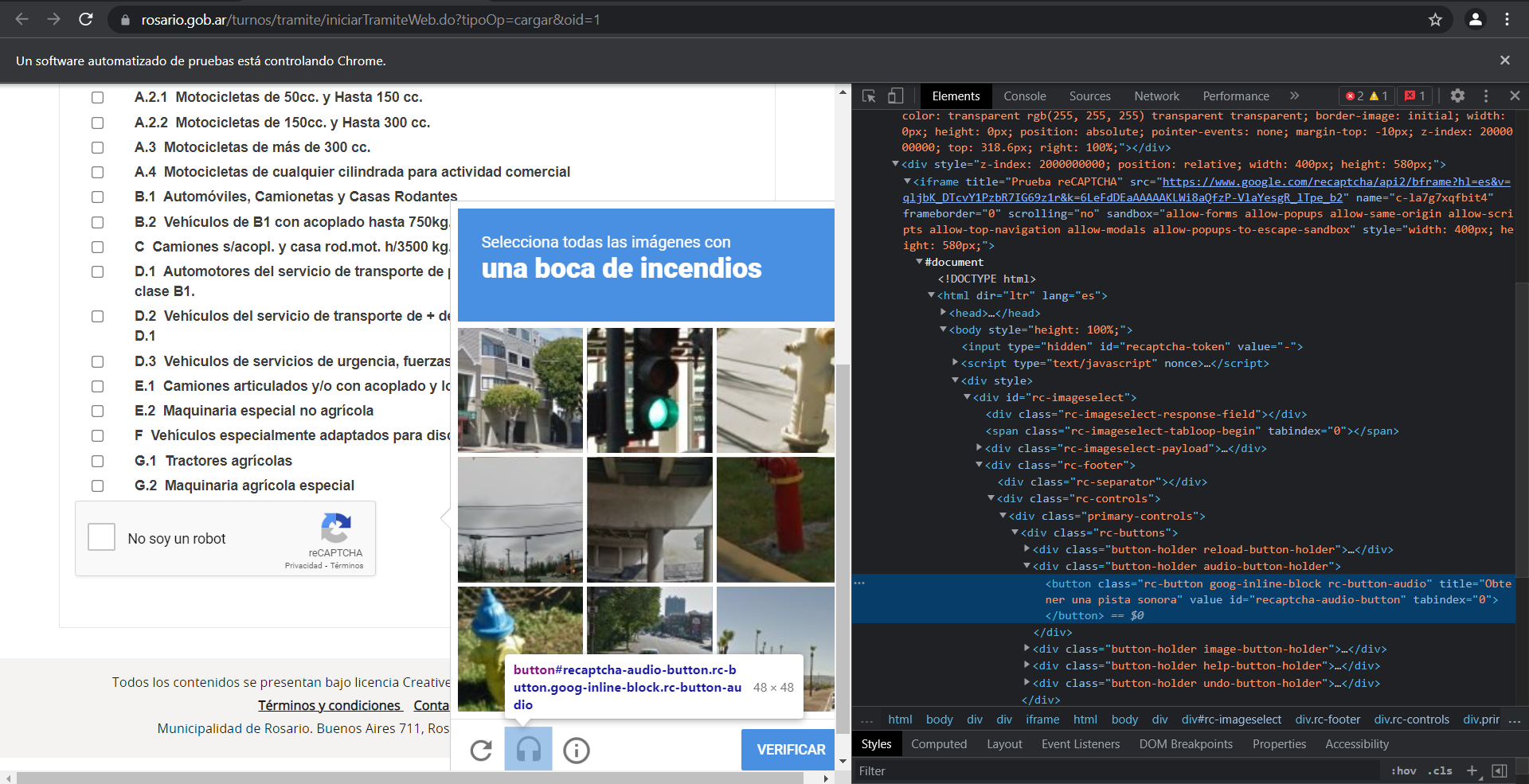The width and height of the screenshot is (1529, 784).
Task: Check the G.1 Tractores agrícolas checkbox
Action: (98, 461)
